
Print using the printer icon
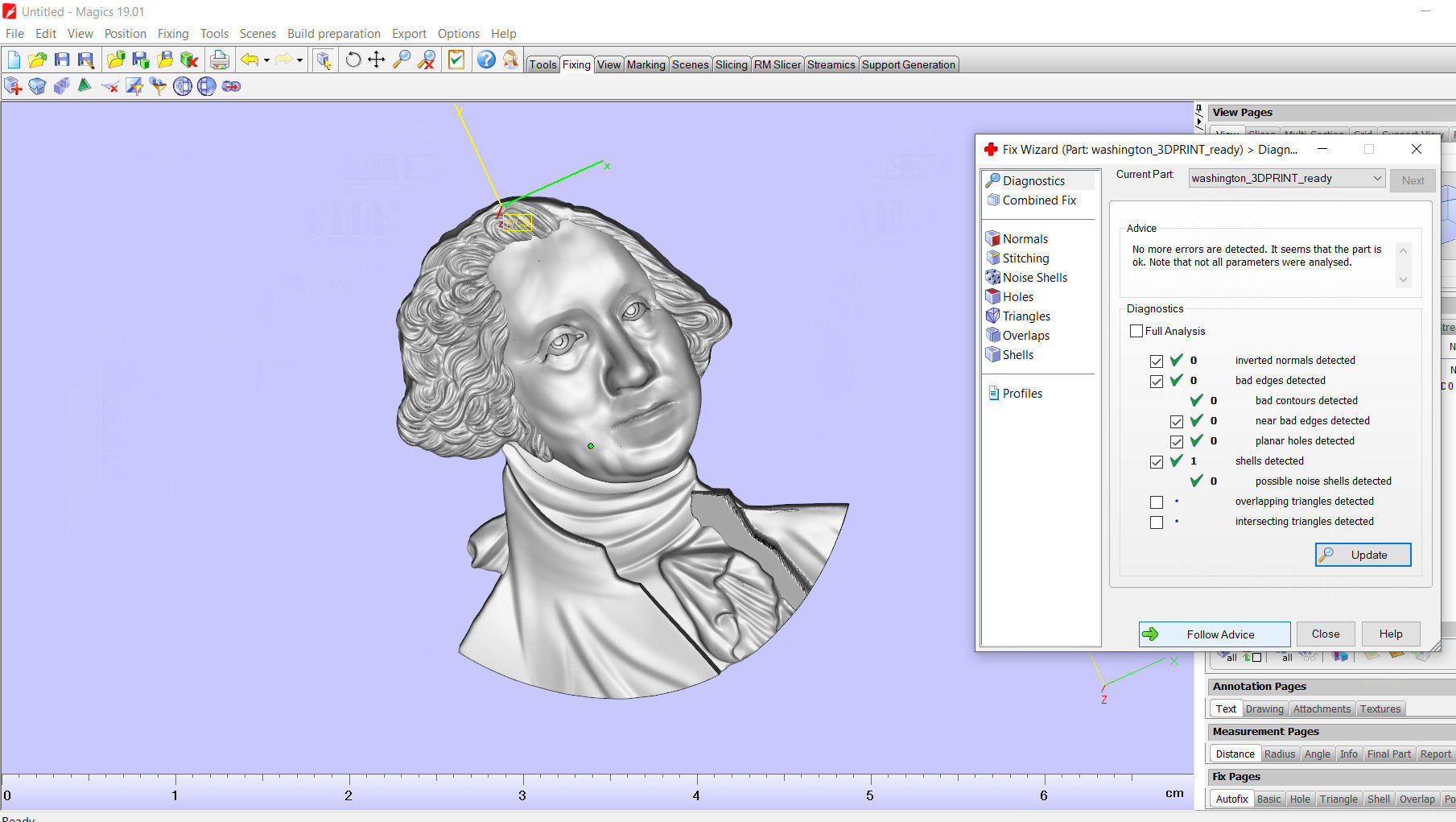219,60
